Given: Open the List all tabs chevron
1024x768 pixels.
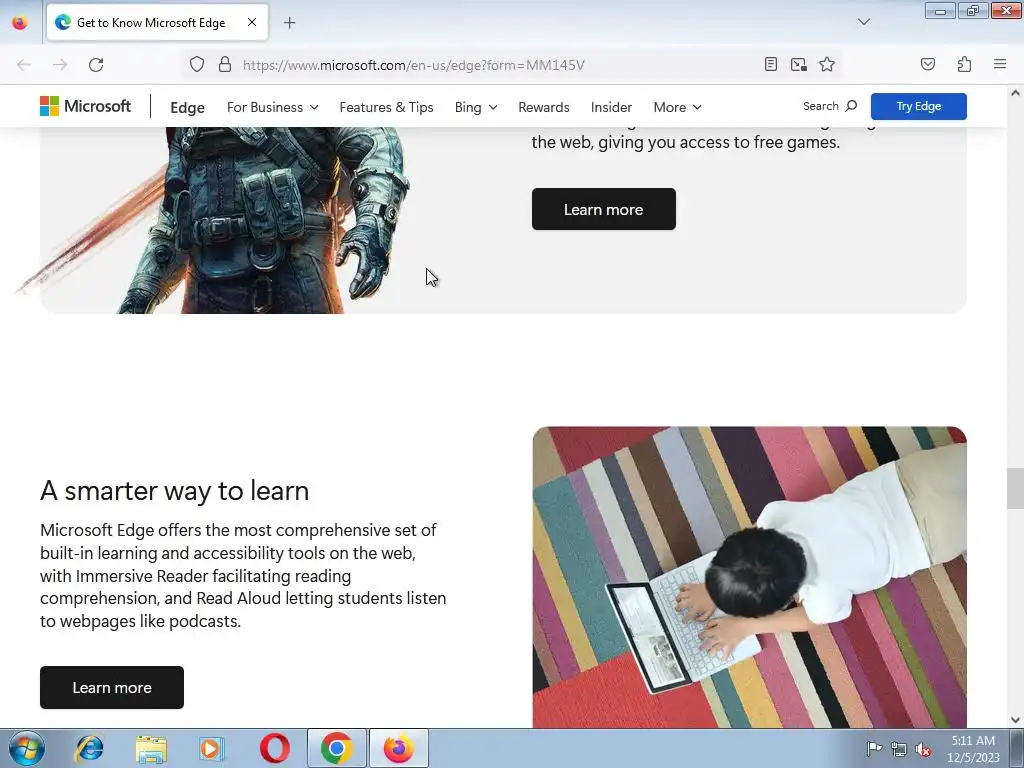Looking at the screenshot, I should (x=863, y=22).
